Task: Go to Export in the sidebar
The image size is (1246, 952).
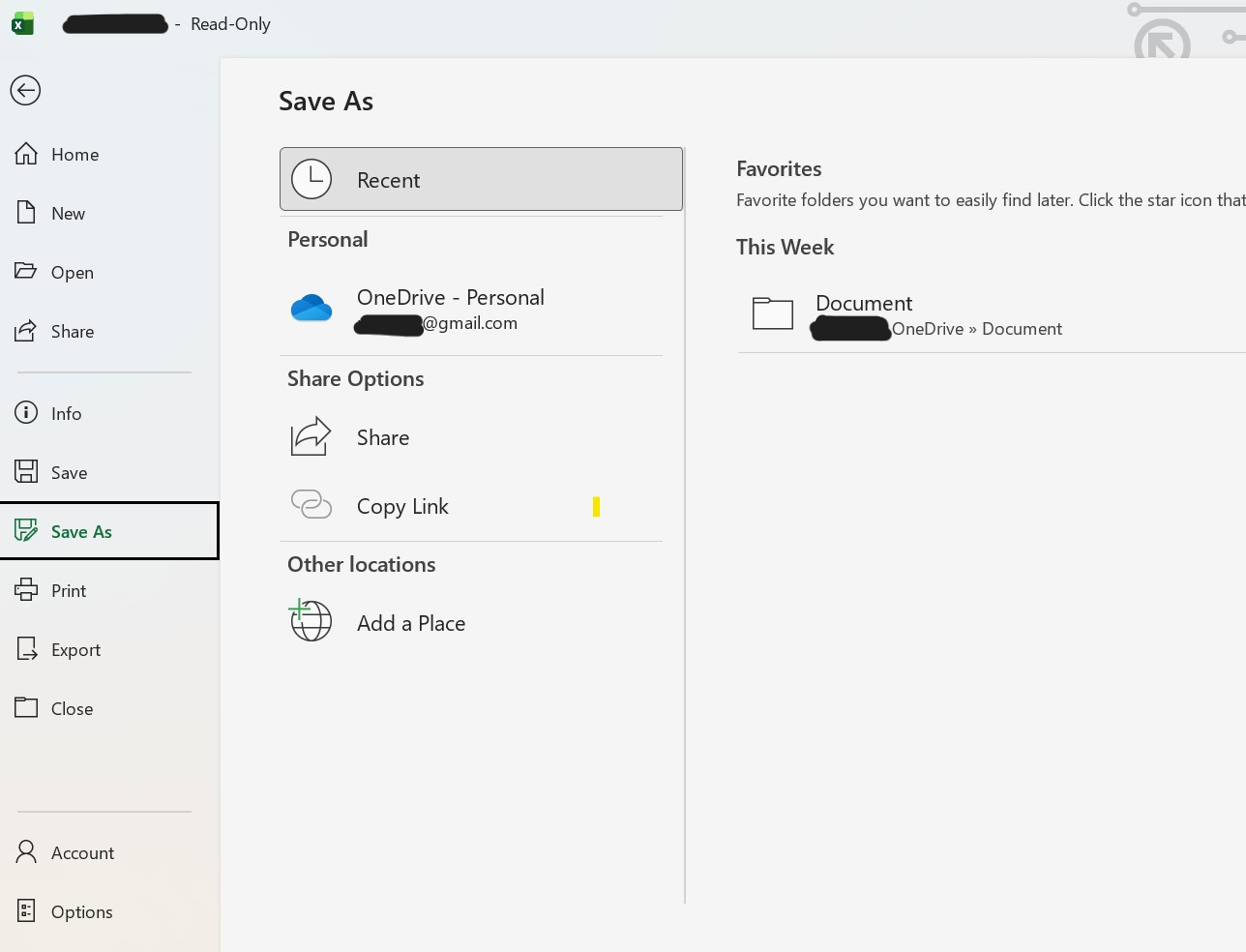Action: (109, 649)
